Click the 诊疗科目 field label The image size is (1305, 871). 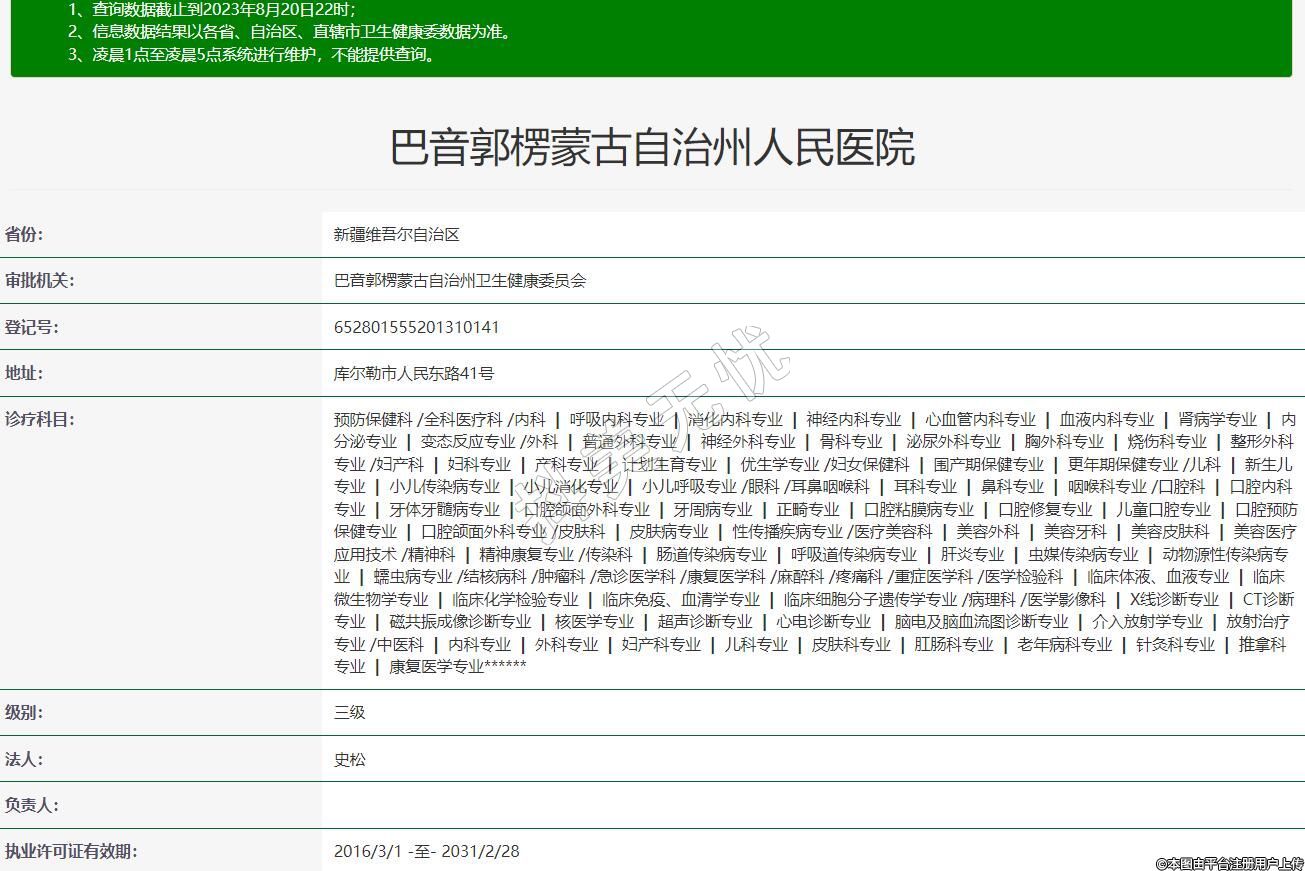click(x=39, y=419)
